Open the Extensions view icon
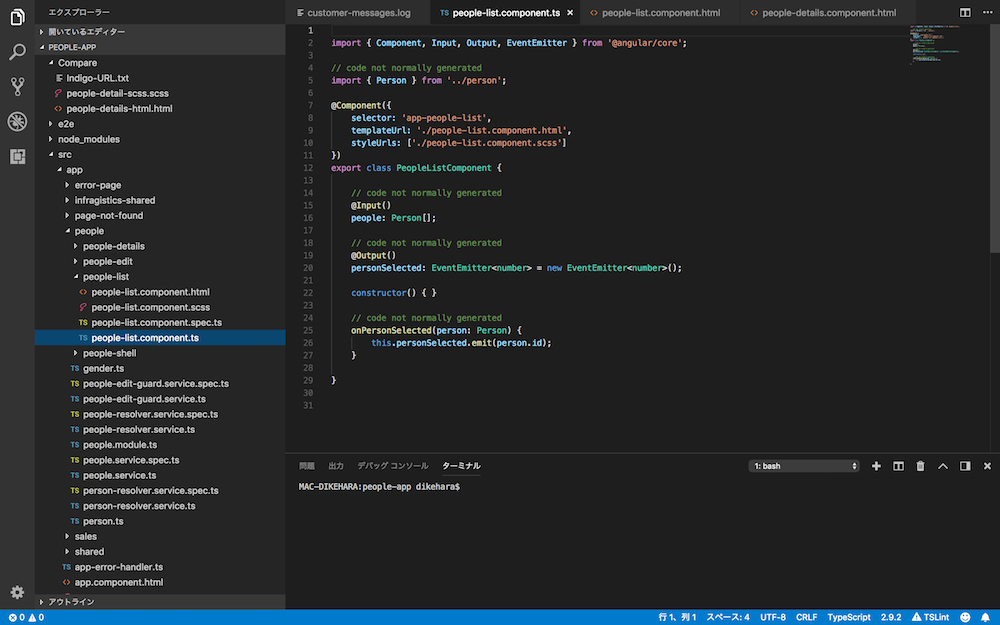The height and width of the screenshot is (625, 1000). pos(17,157)
